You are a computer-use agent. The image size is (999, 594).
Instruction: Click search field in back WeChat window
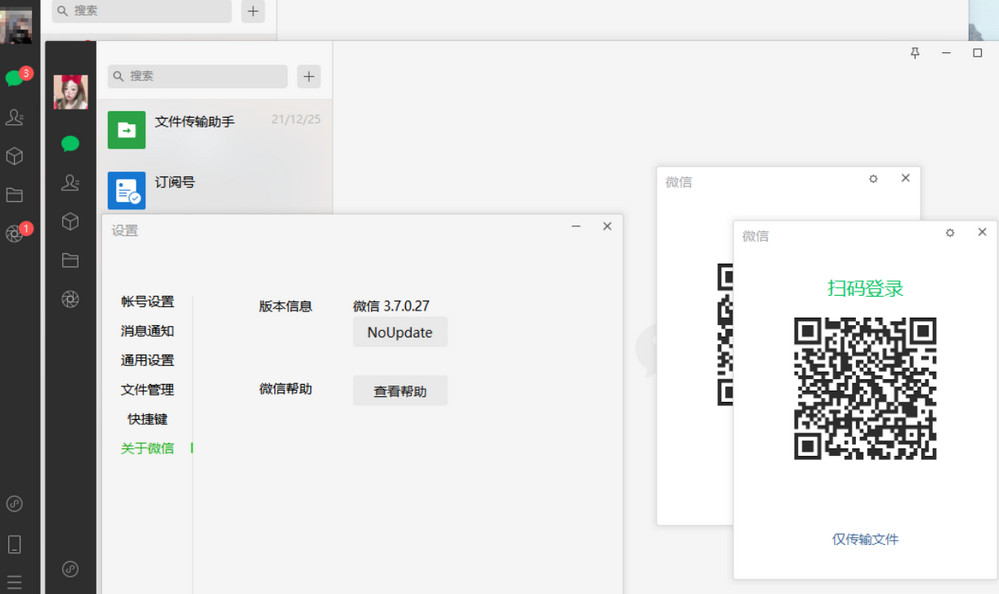[141, 11]
